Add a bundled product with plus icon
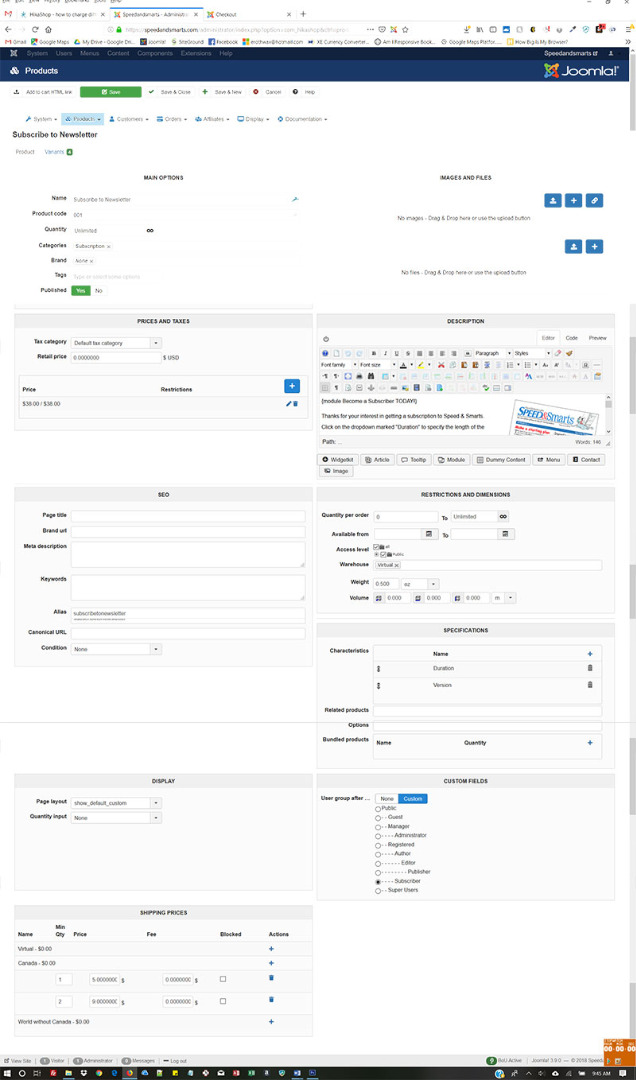This screenshot has height=1080, width=636. click(x=589, y=743)
